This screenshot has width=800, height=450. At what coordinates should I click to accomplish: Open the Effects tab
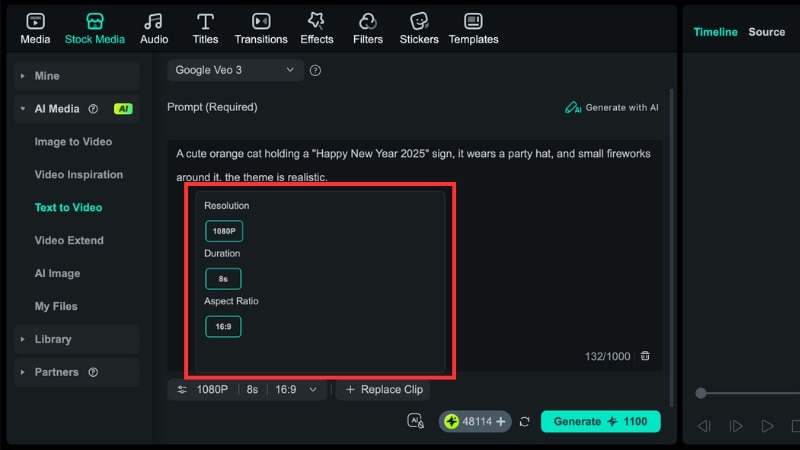[x=316, y=29]
